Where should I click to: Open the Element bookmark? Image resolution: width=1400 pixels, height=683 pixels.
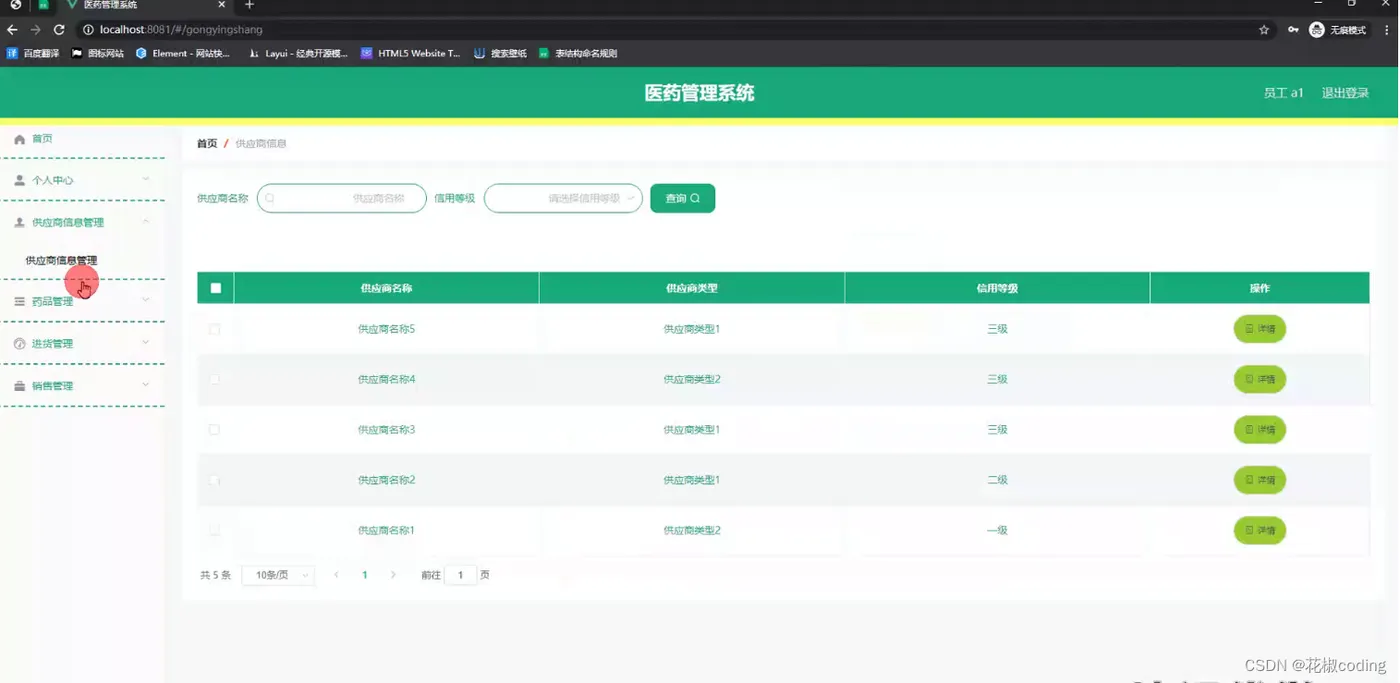coord(183,53)
